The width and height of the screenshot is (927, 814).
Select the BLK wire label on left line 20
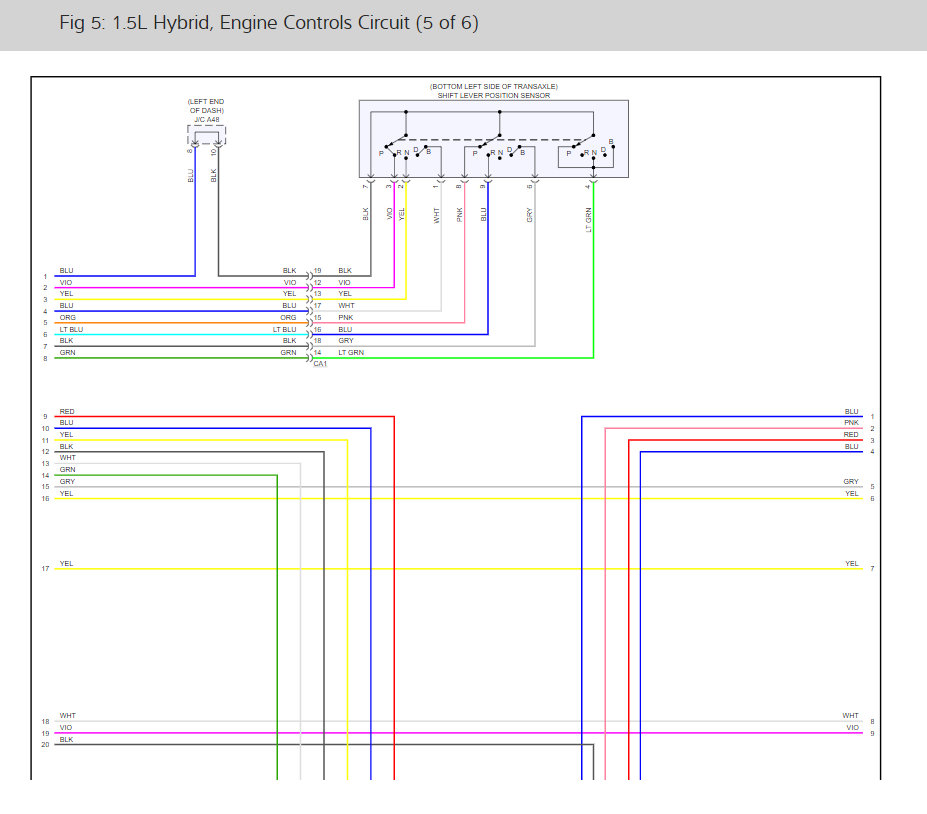click(66, 740)
